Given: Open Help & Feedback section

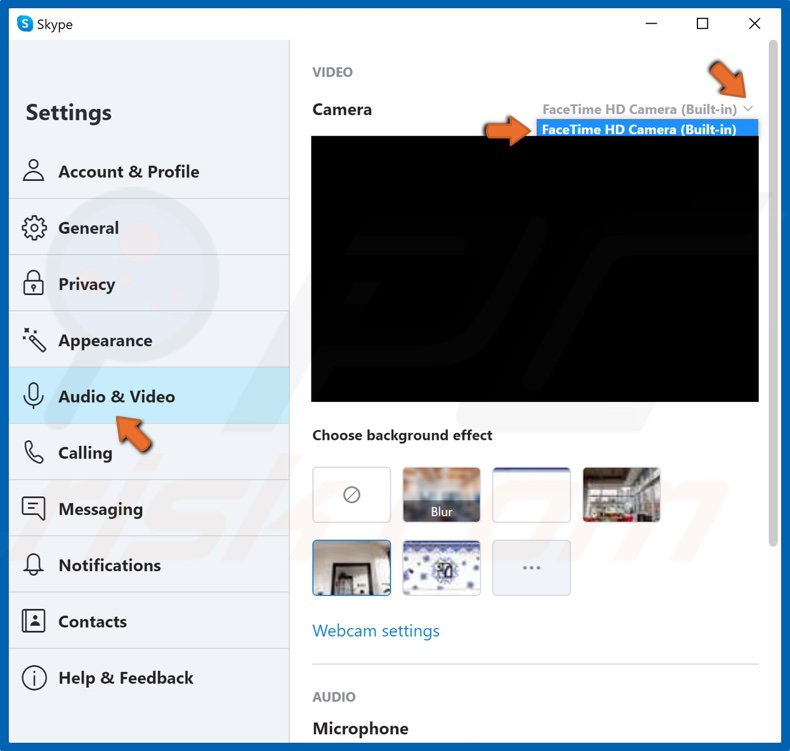Looking at the screenshot, I should 149,677.
